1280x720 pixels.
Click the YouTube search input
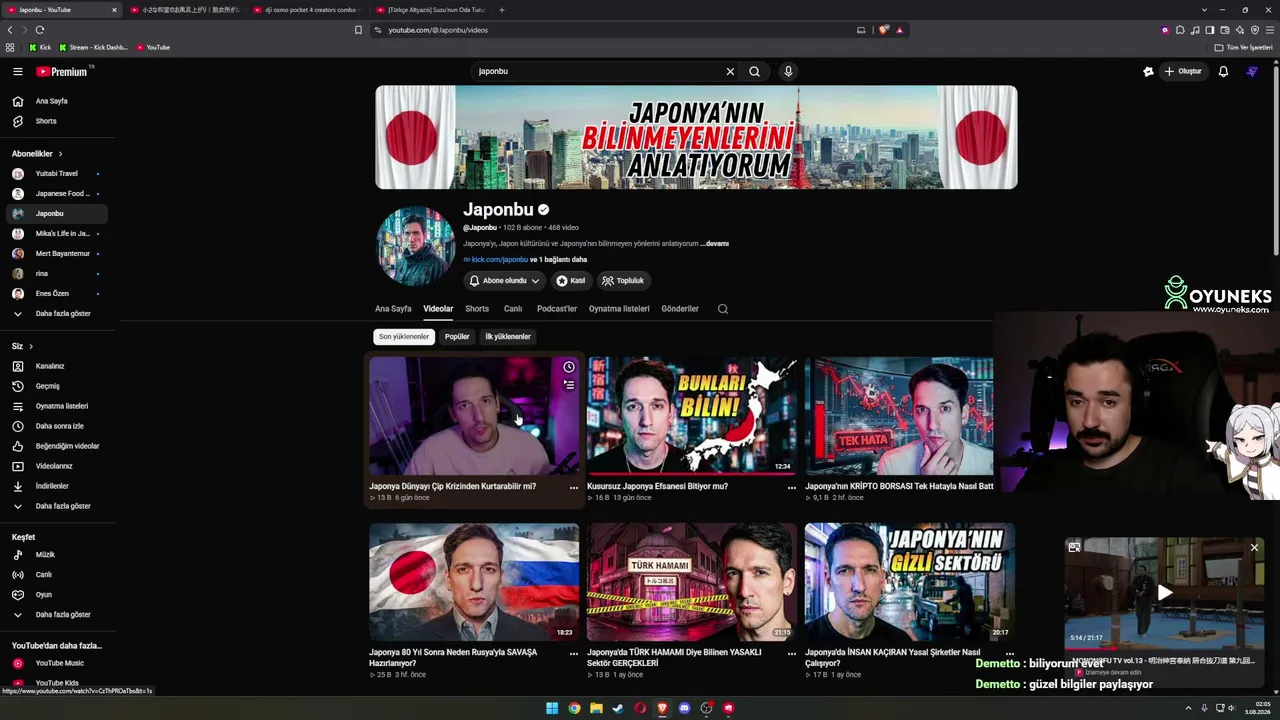tap(600, 72)
